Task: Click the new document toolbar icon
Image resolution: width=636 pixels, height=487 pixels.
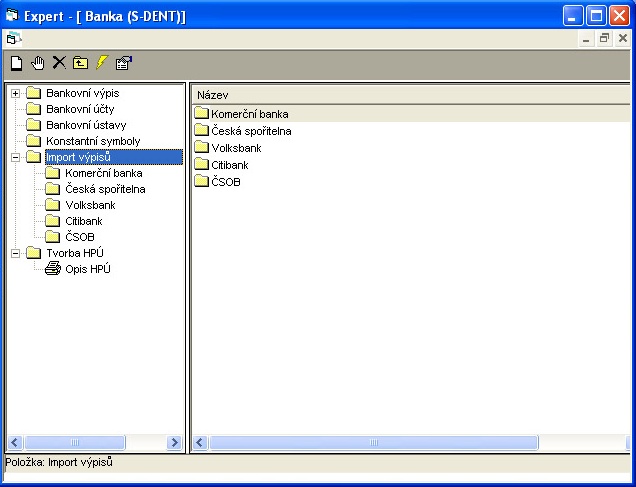Action: pyautogui.click(x=16, y=63)
